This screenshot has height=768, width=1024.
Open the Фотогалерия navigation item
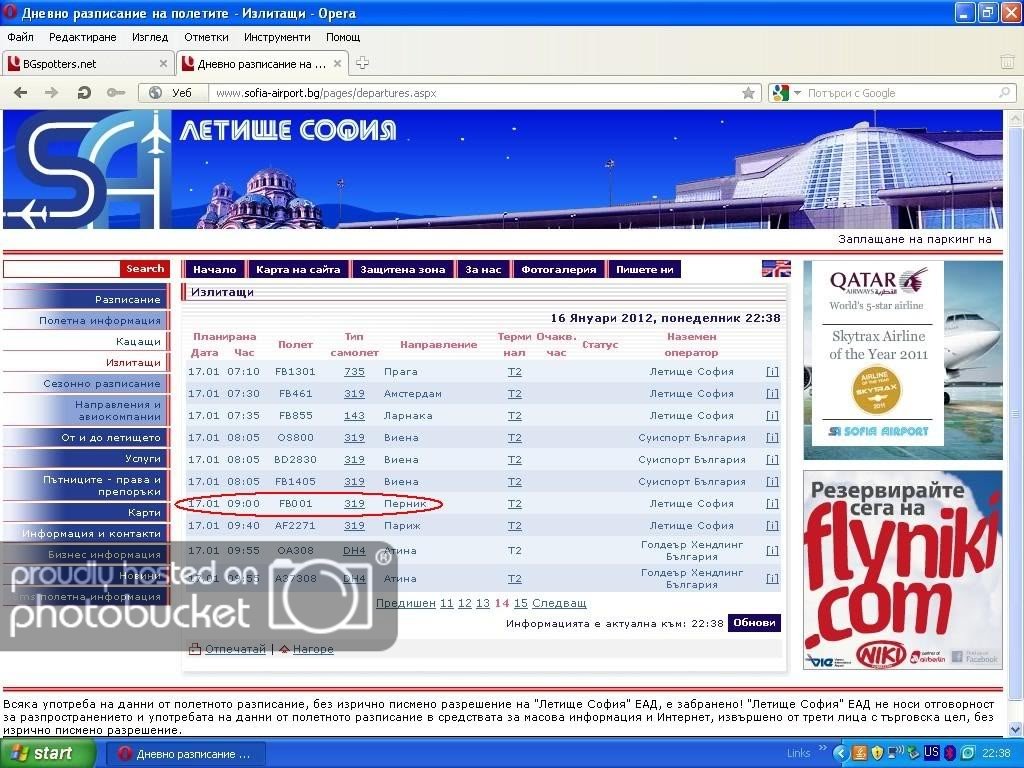pos(558,269)
